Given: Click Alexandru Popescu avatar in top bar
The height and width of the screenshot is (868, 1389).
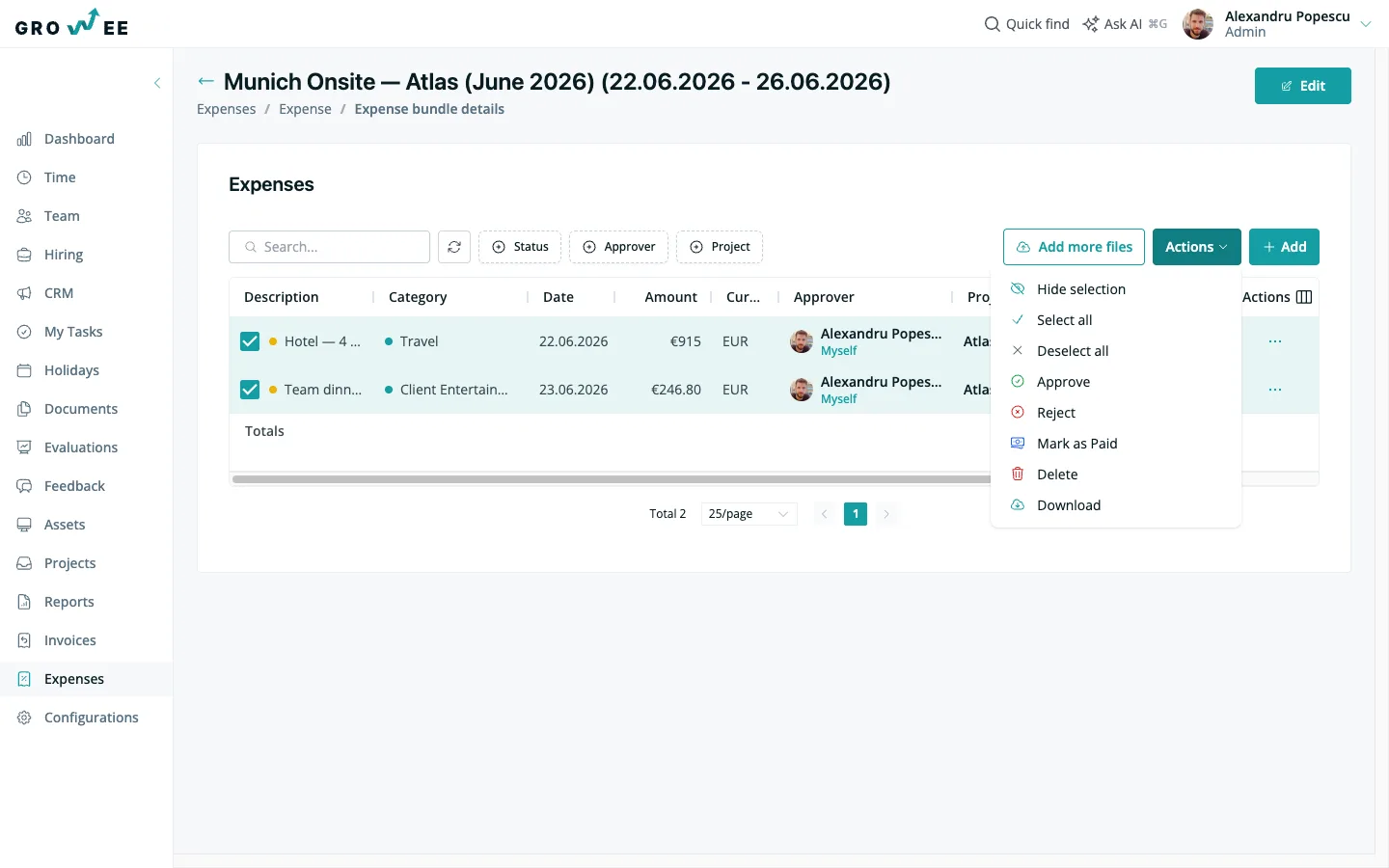Looking at the screenshot, I should 1198,24.
